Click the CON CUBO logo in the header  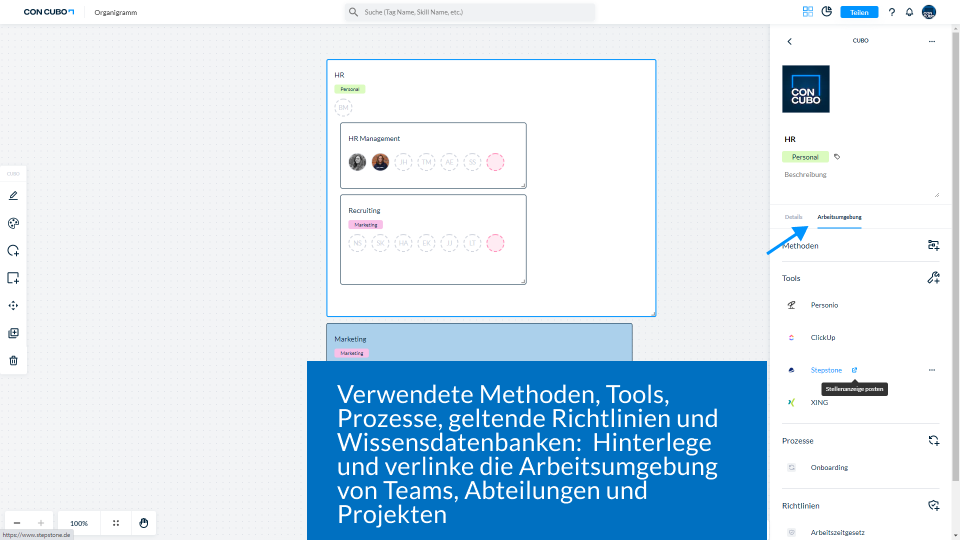[49, 12]
